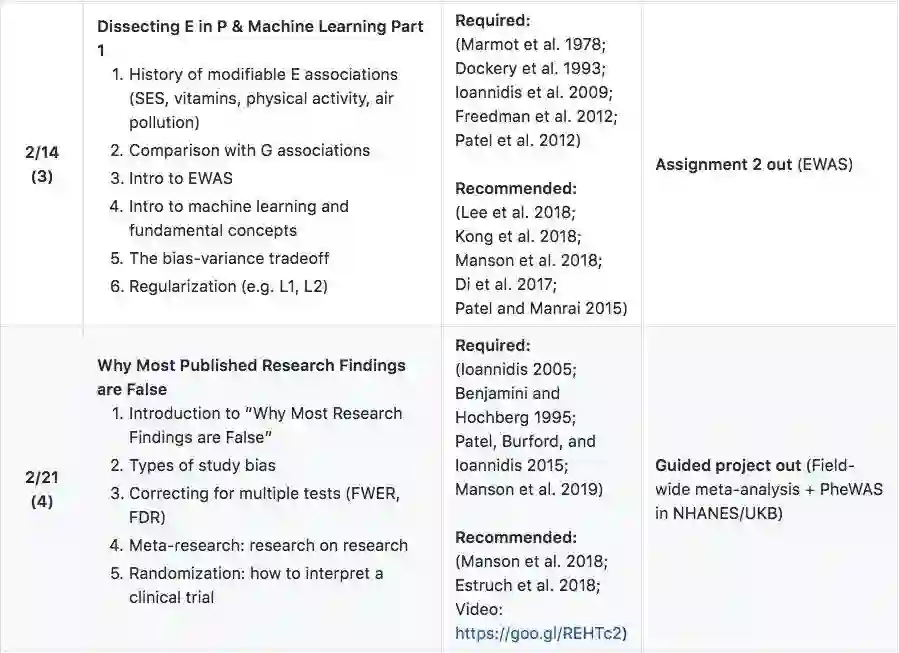Click the 2/14 date cell
The width and height of the screenshot is (899, 653).
coord(42,165)
